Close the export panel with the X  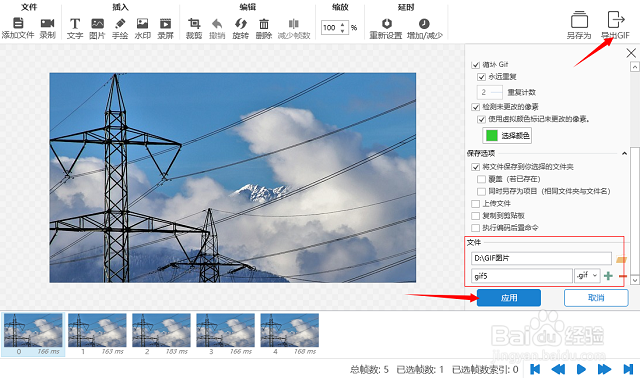631,53
